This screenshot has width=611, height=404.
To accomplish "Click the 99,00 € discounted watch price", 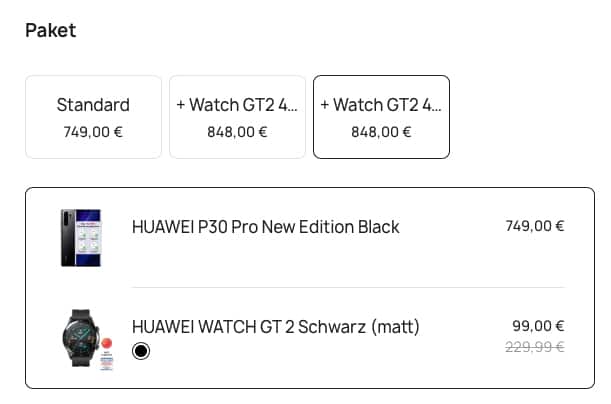I will point(538,326).
